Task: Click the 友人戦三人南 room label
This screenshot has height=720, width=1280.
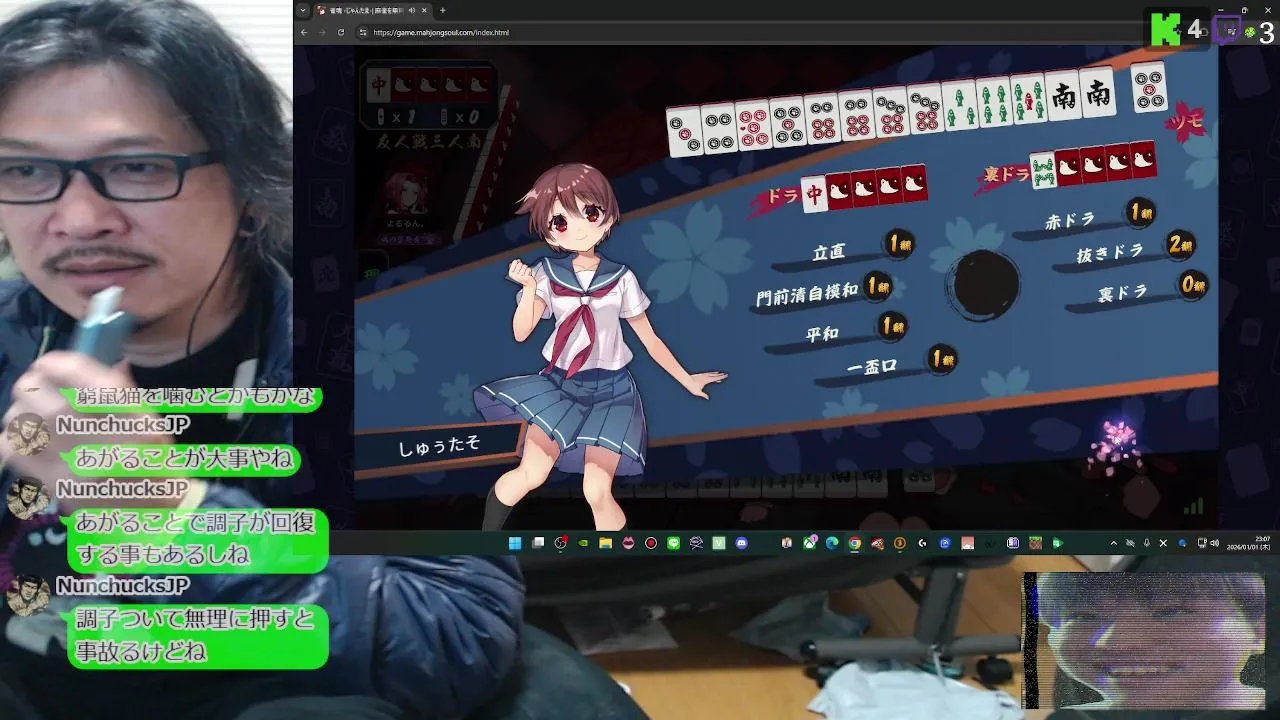Action: (428, 141)
